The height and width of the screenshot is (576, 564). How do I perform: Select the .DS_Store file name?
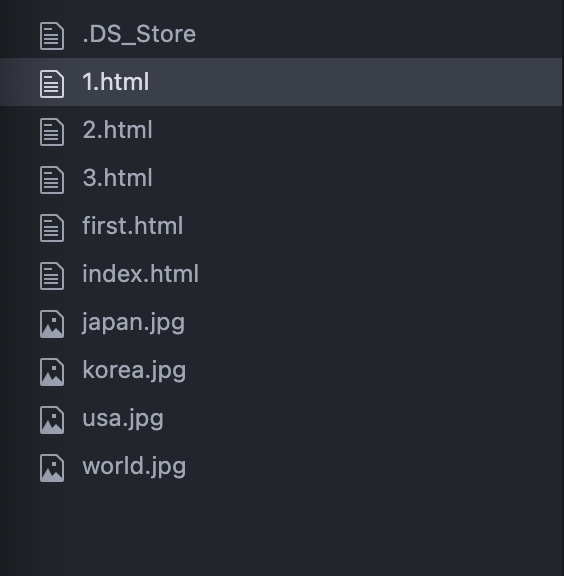pyautogui.click(x=139, y=35)
